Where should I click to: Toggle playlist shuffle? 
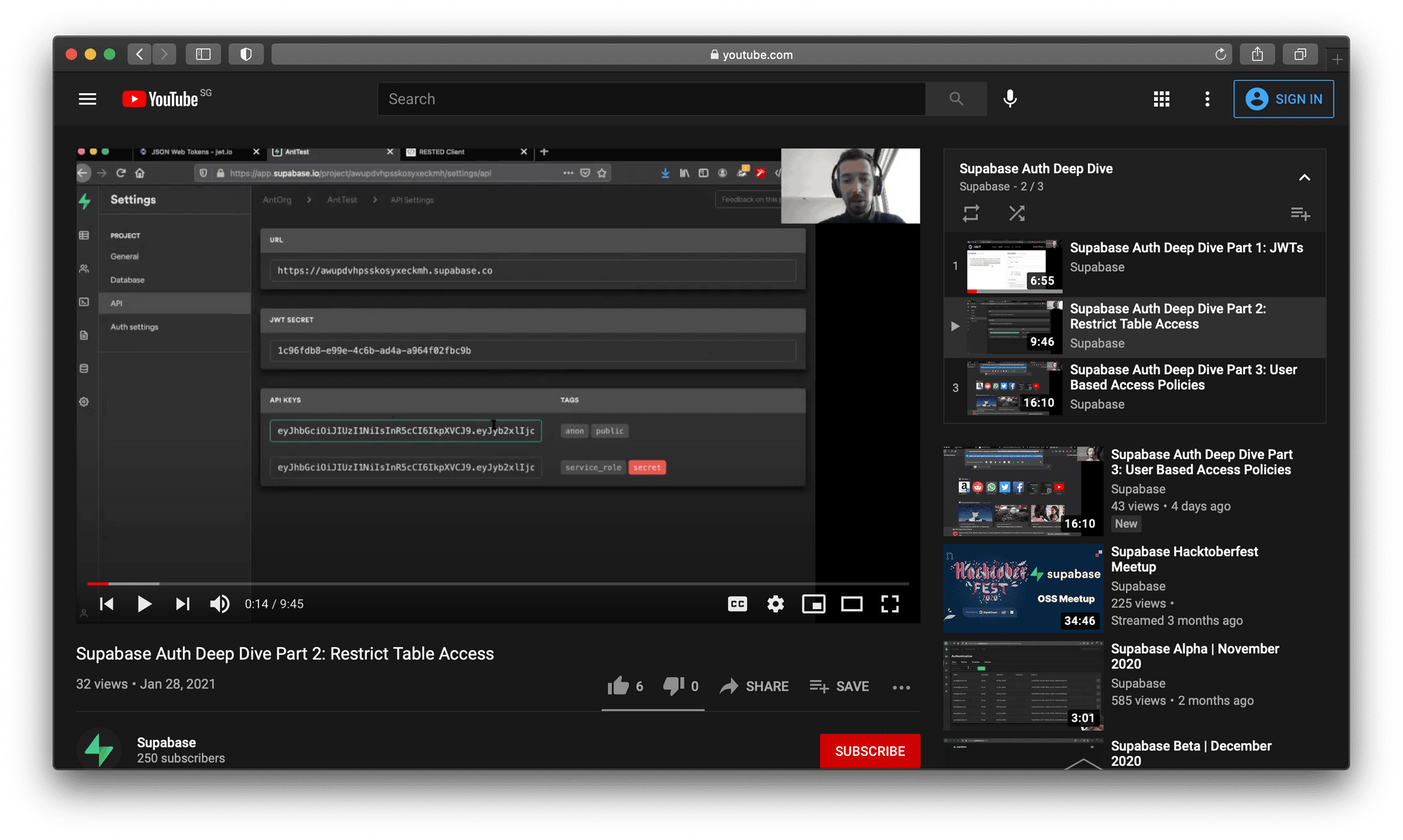point(1016,213)
